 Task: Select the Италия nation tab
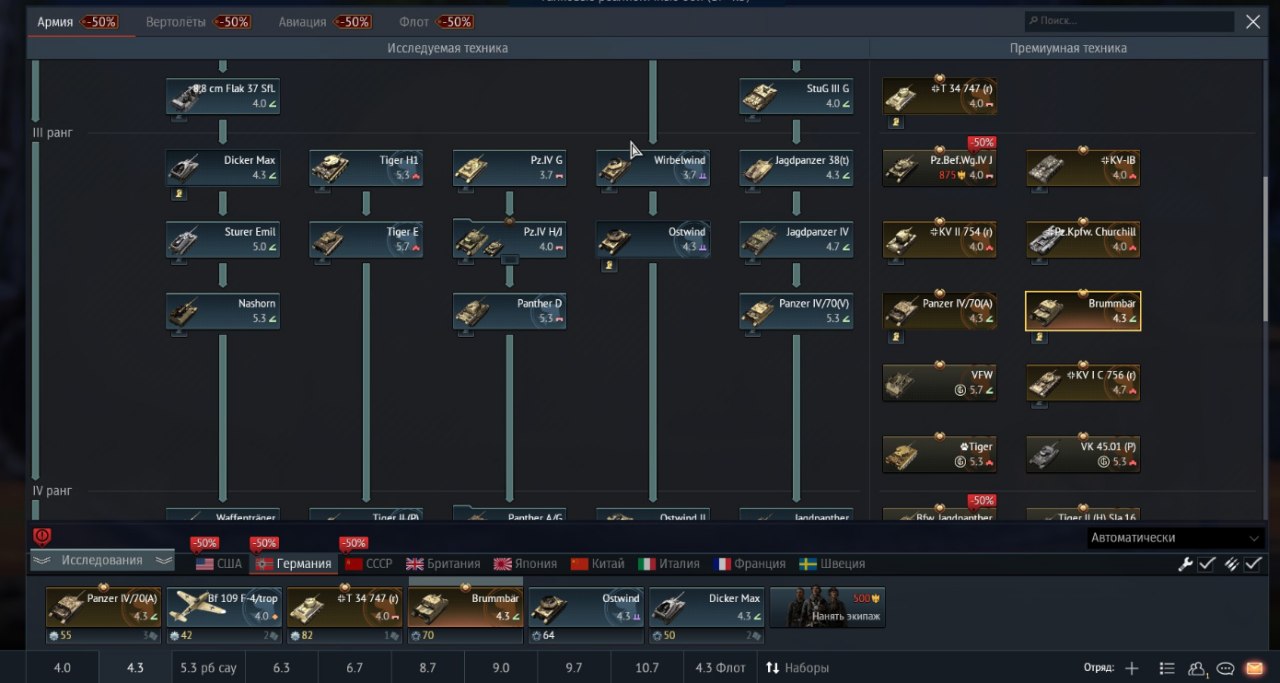pyautogui.click(x=669, y=564)
